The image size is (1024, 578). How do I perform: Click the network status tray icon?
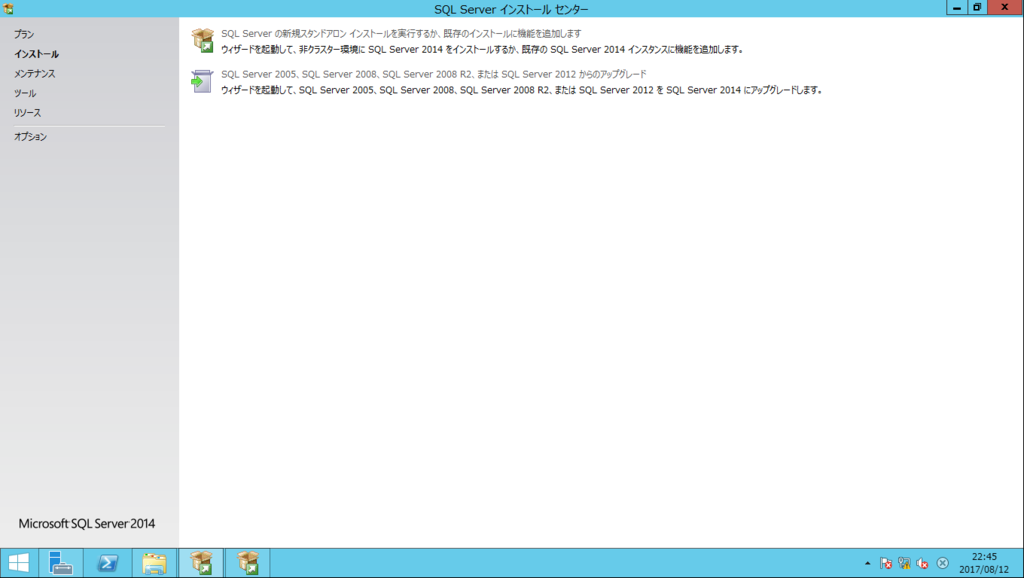(904, 563)
